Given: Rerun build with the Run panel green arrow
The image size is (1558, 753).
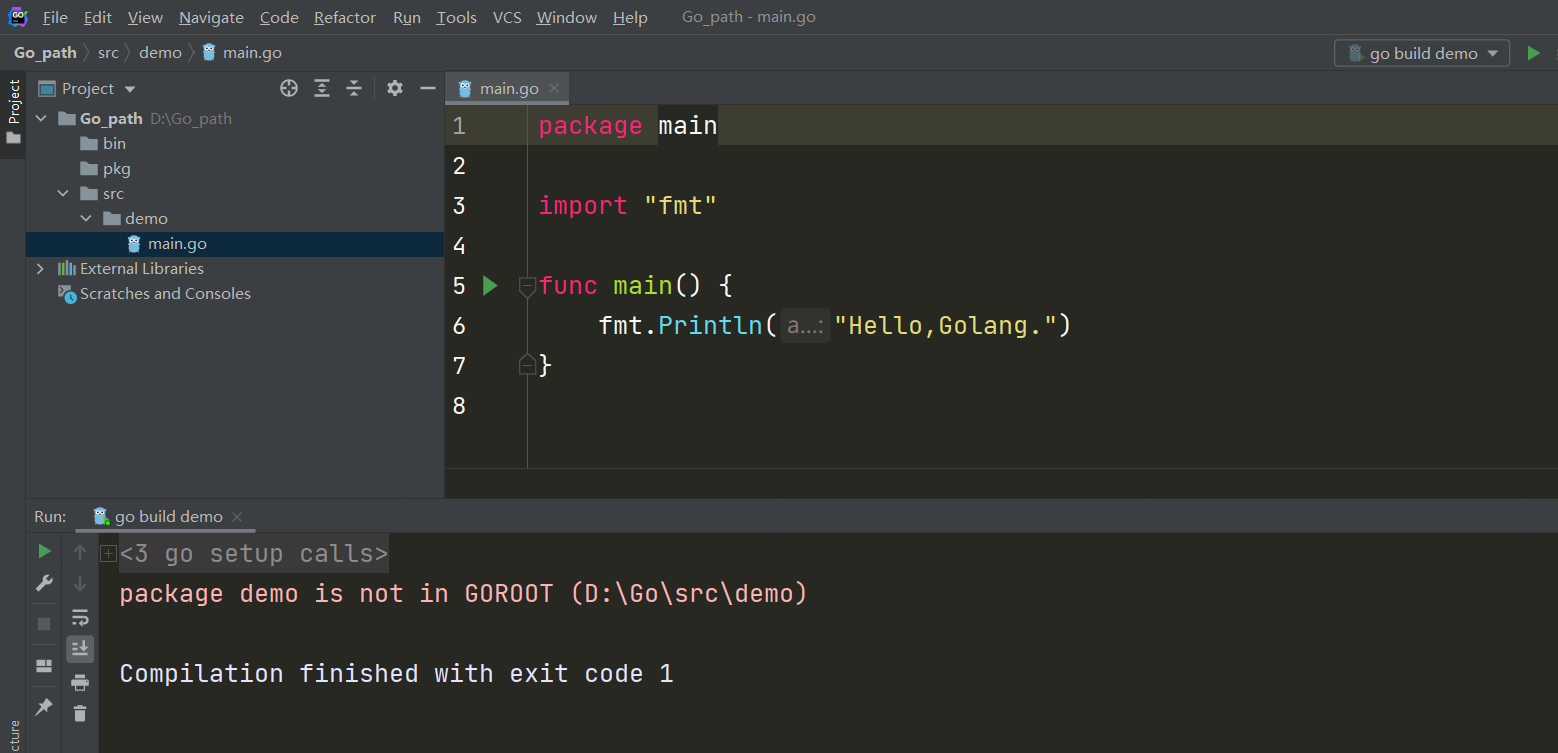Looking at the screenshot, I should click(x=44, y=551).
